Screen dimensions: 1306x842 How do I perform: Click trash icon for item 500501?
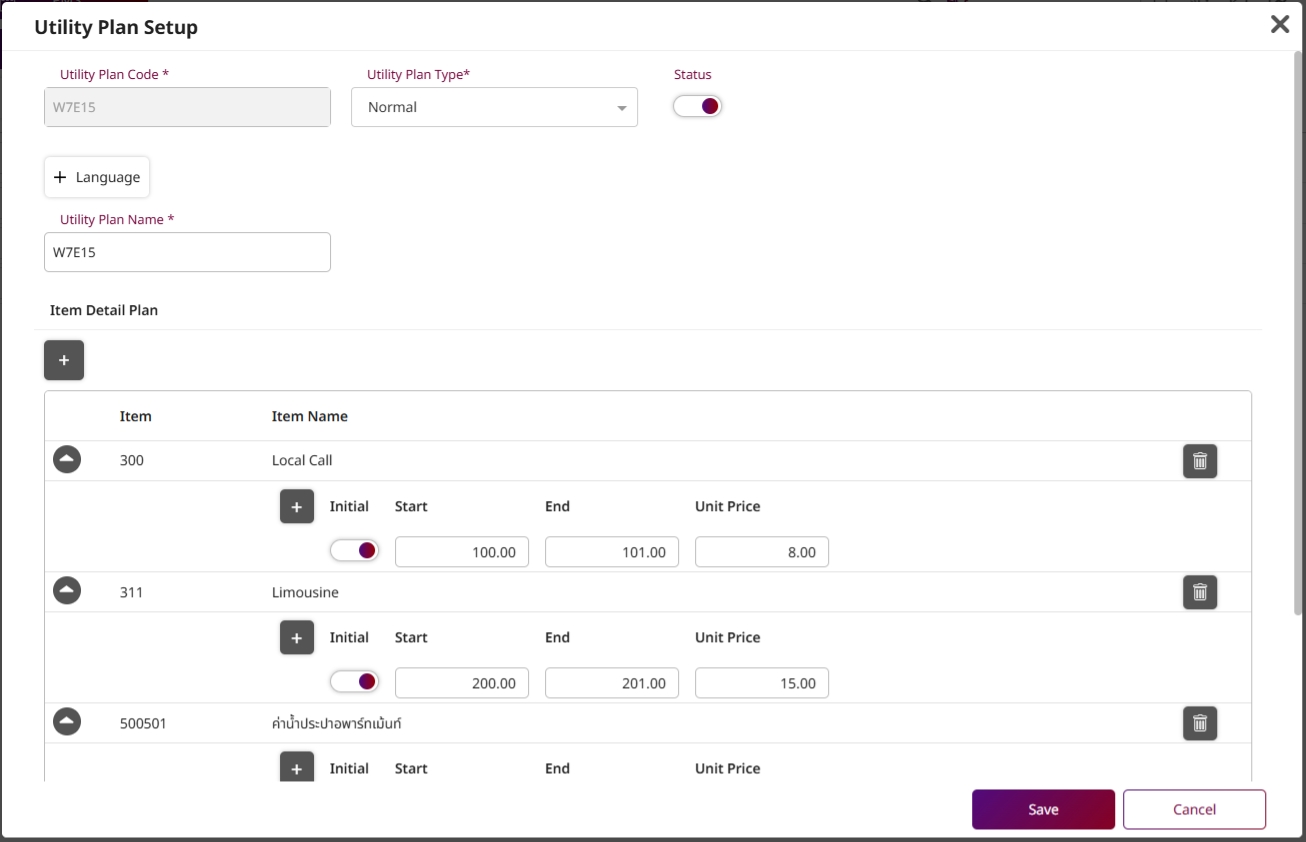[1200, 723]
